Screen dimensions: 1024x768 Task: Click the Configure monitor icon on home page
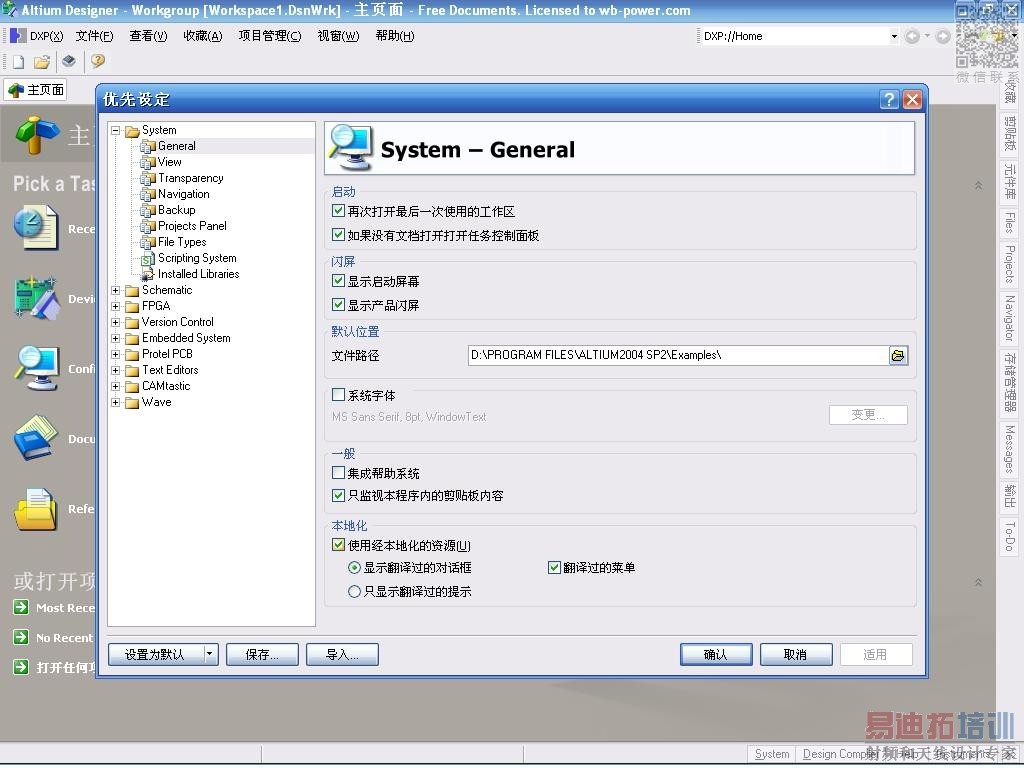click(37, 368)
